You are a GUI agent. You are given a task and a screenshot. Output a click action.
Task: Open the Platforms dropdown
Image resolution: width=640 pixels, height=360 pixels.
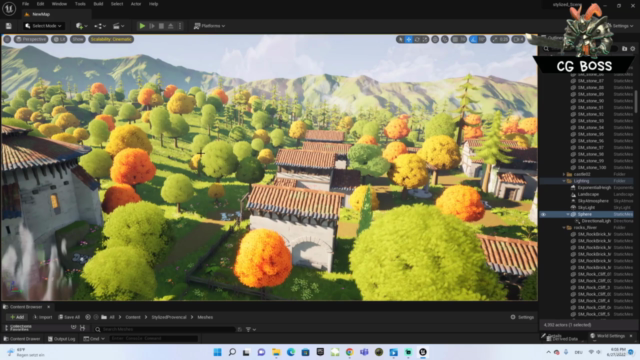click(209, 26)
